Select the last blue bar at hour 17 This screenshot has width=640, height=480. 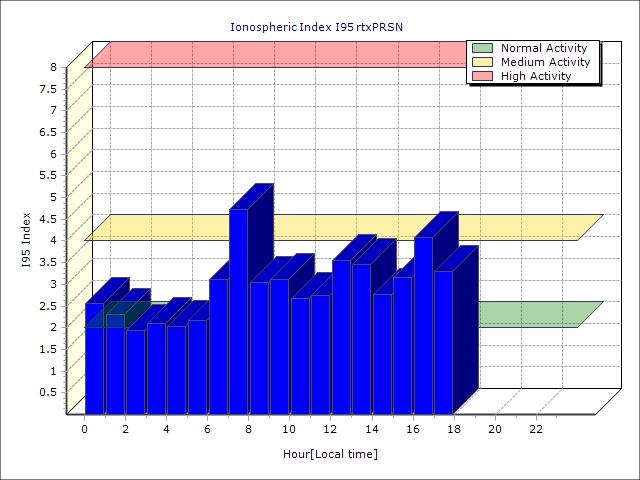click(443, 340)
